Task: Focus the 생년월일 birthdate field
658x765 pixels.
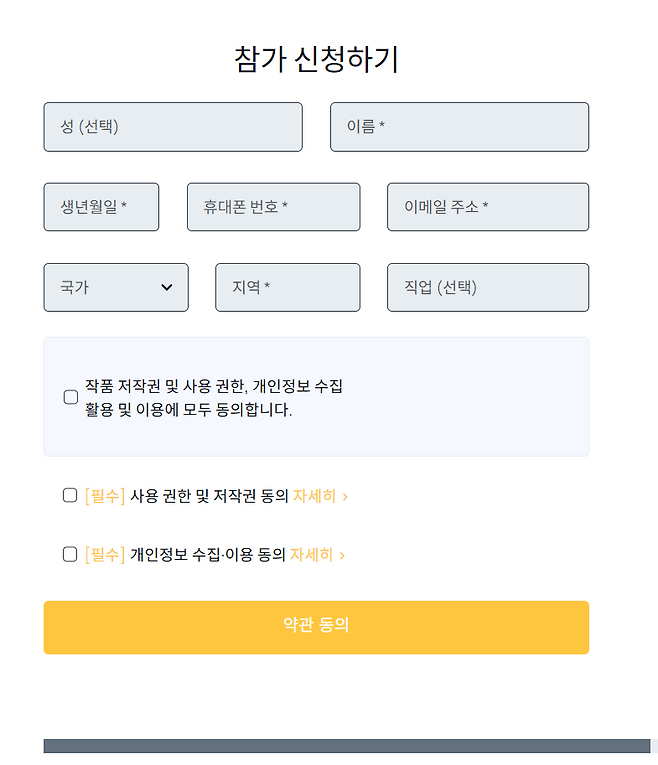Action: click(x=101, y=207)
